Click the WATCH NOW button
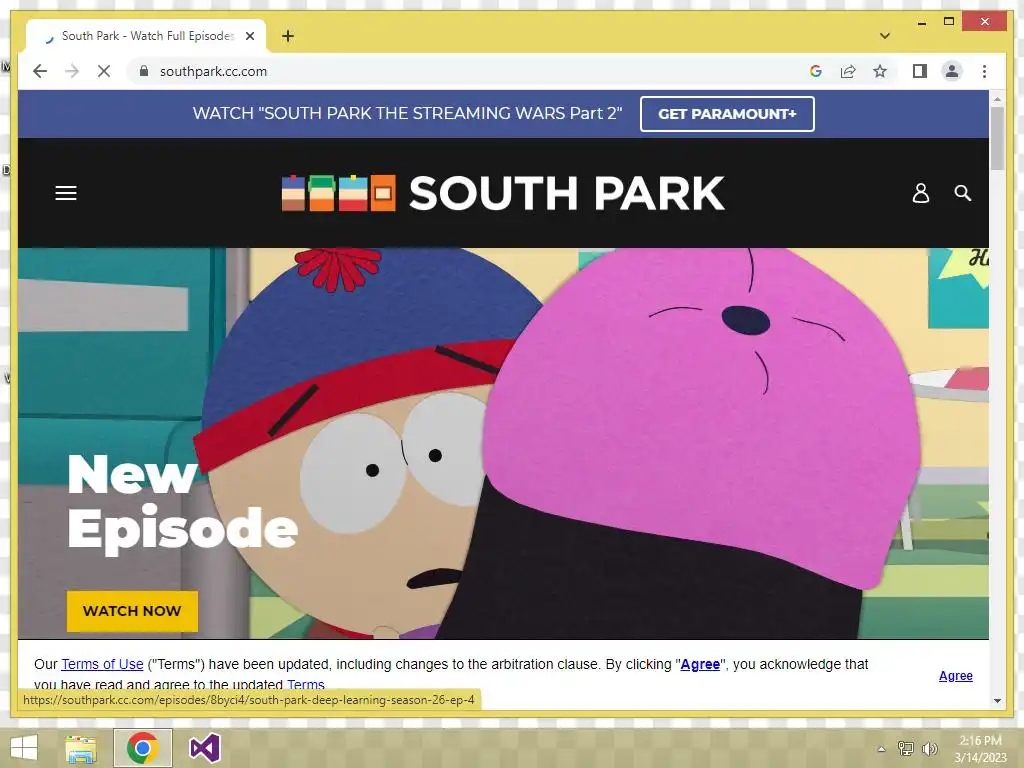The width and height of the screenshot is (1024, 768). tap(132, 611)
